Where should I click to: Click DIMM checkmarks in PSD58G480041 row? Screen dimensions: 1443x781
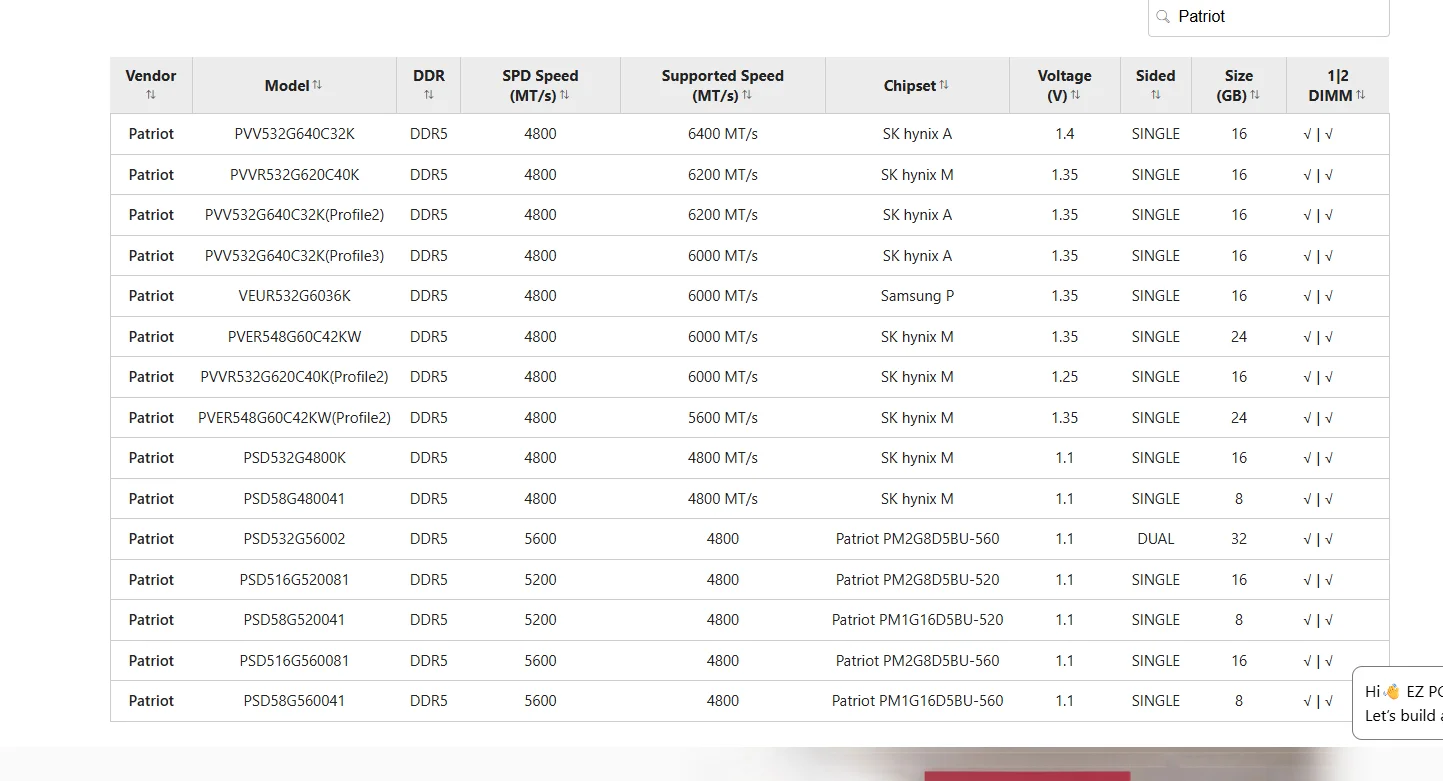coord(1319,499)
